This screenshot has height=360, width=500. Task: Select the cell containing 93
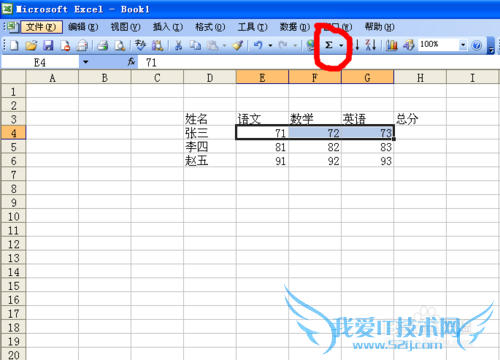(367, 161)
